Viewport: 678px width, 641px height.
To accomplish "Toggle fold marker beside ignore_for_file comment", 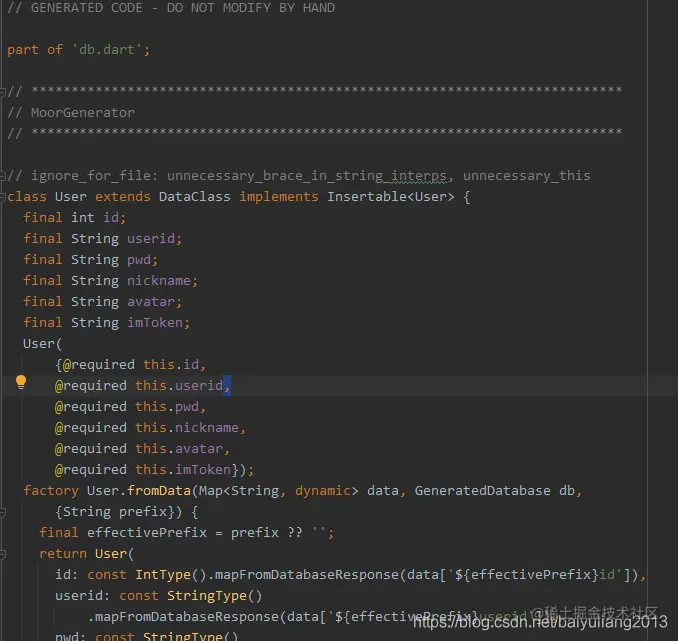I will (x=3, y=176).
